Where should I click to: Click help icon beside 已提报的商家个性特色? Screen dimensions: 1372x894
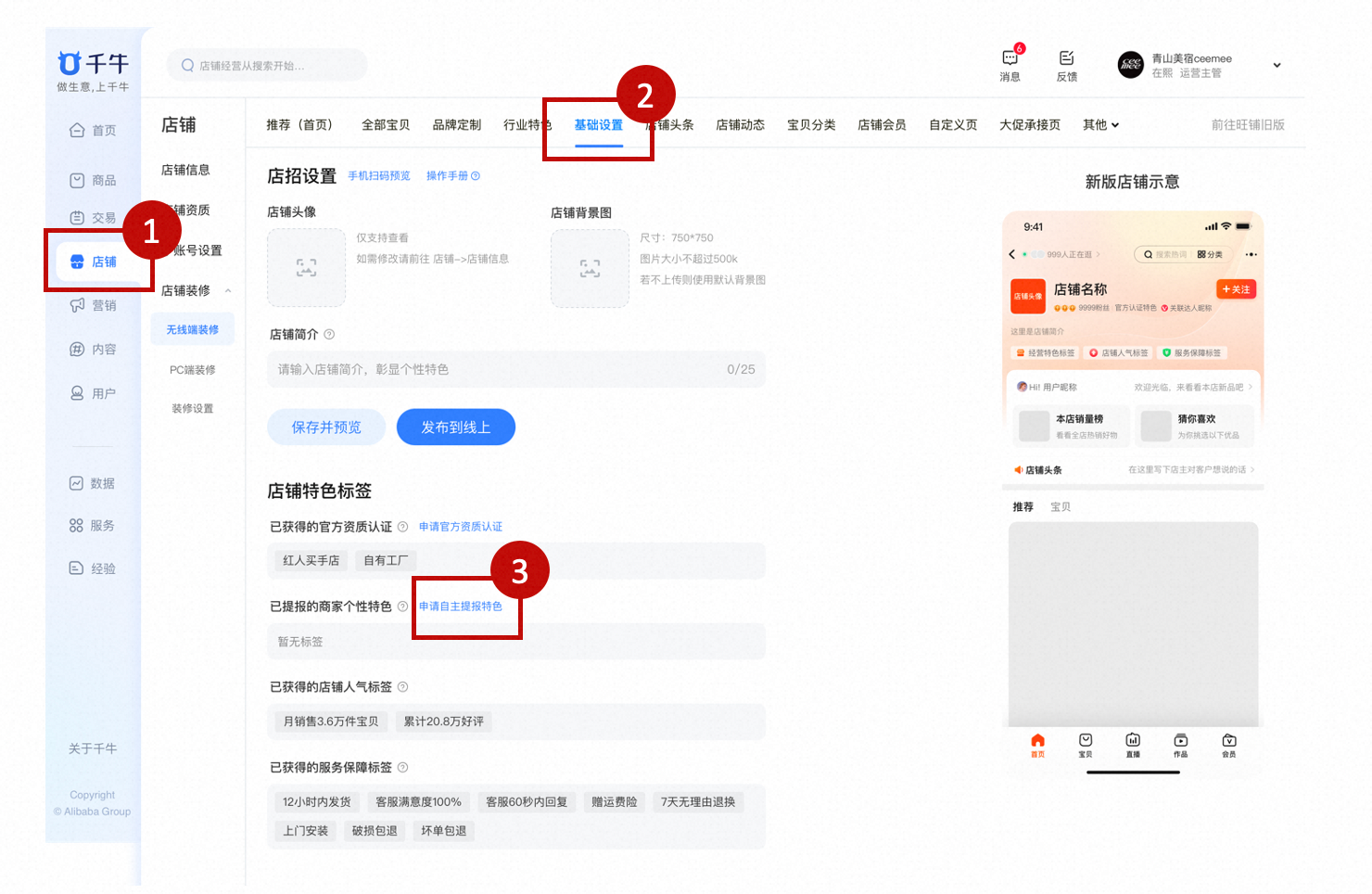click(x=402, y=607)
